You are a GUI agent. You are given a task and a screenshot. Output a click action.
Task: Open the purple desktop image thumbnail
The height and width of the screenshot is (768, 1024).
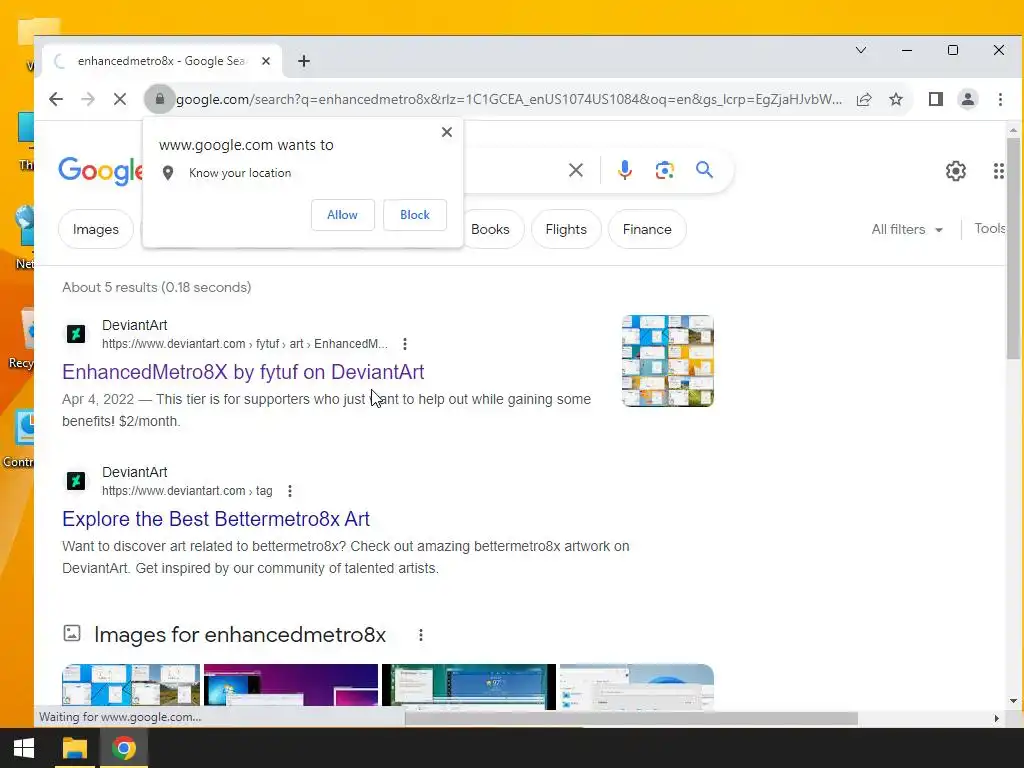[x=291, y=686]
